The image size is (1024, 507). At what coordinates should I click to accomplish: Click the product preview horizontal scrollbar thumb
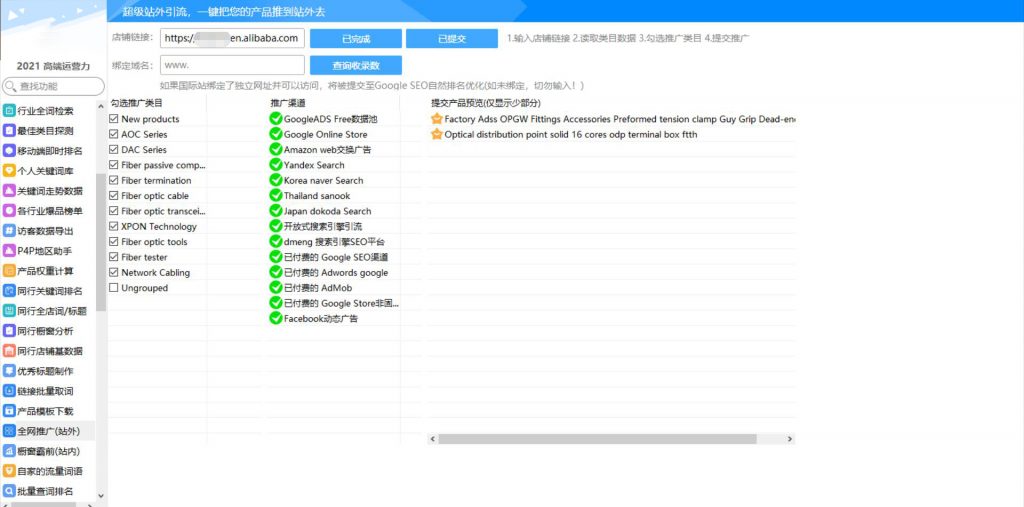coord(597,439)
